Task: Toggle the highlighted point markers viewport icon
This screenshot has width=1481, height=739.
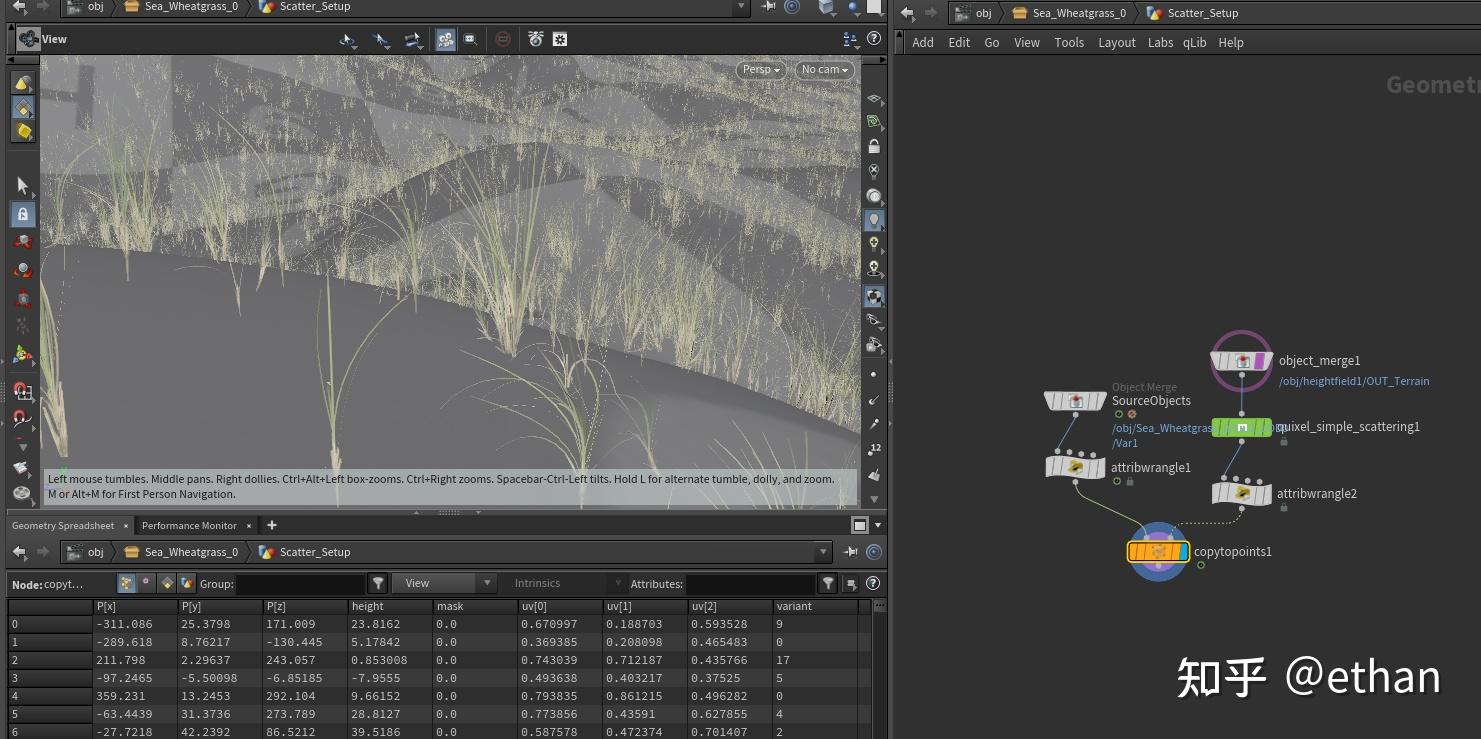Action: [x=445, y=39]
